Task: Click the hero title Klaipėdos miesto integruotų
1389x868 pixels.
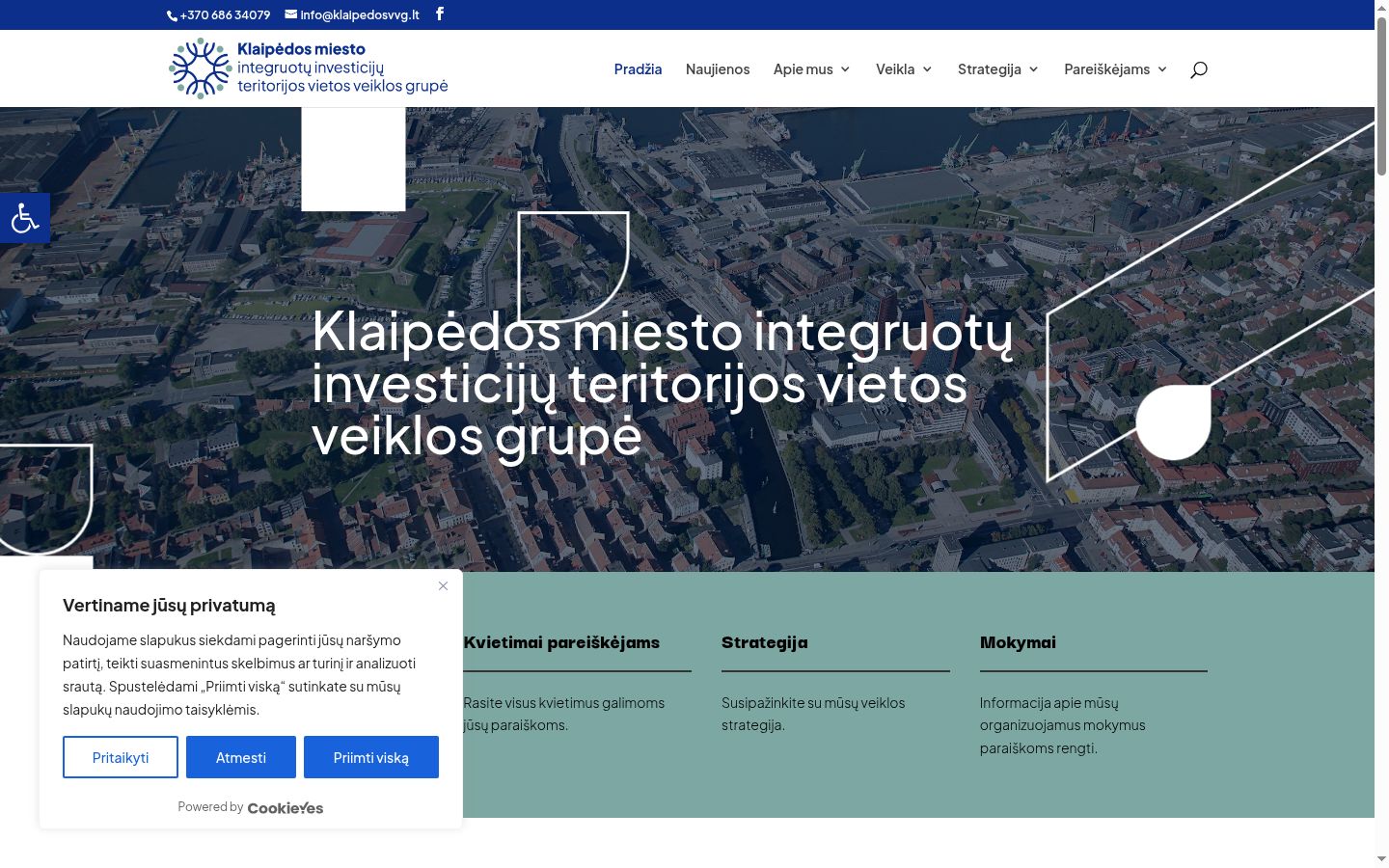Action: coord(663,383)
